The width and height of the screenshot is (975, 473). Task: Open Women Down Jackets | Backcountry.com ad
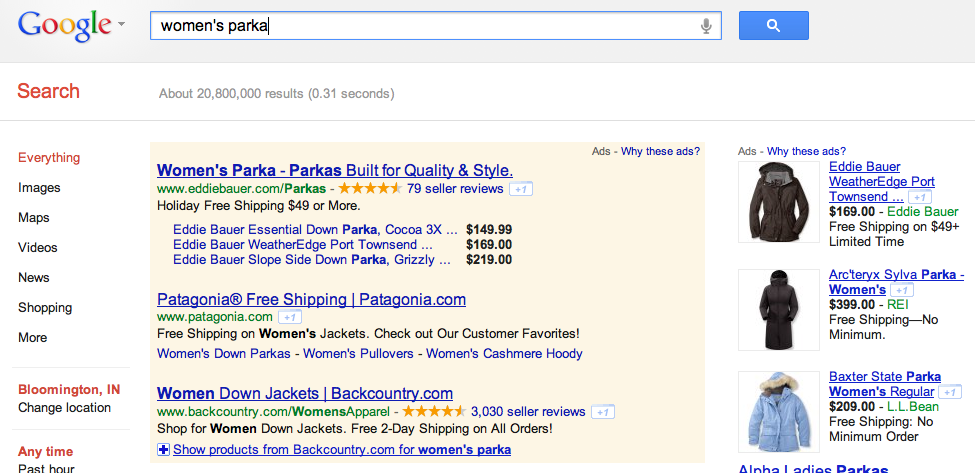(x=305, y=393)
